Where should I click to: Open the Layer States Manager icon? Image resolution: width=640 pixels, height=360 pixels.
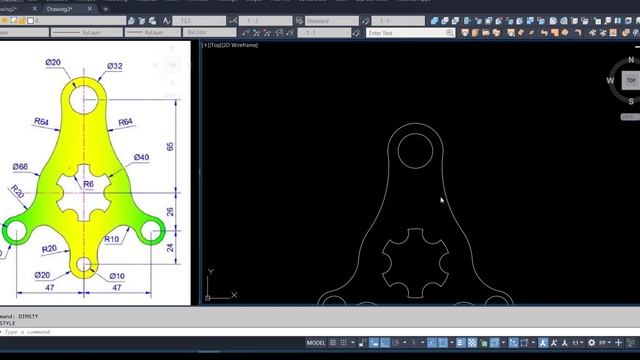[x=153, y=20]
